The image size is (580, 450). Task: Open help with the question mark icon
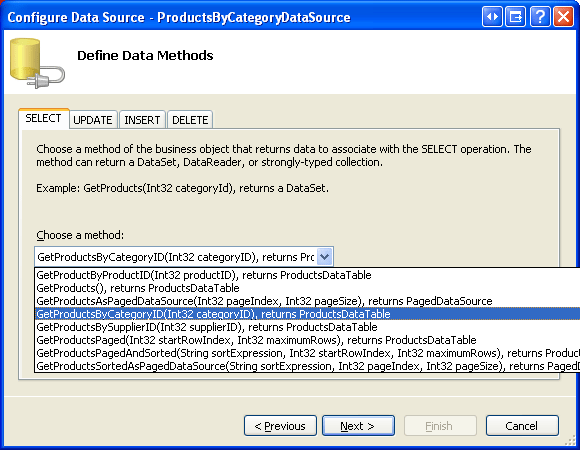click(x=540, y=17)
